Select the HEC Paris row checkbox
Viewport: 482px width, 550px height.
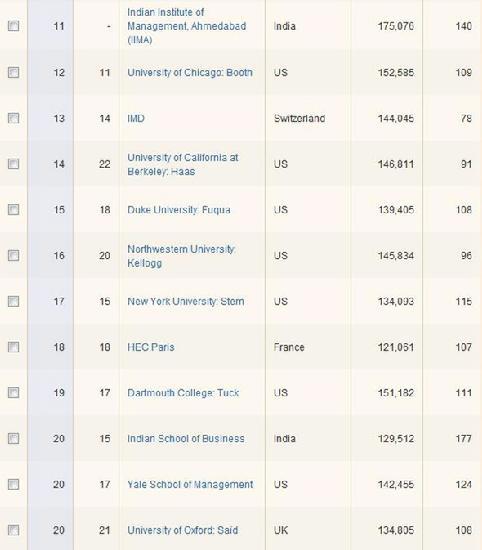[x=13, y=347]
